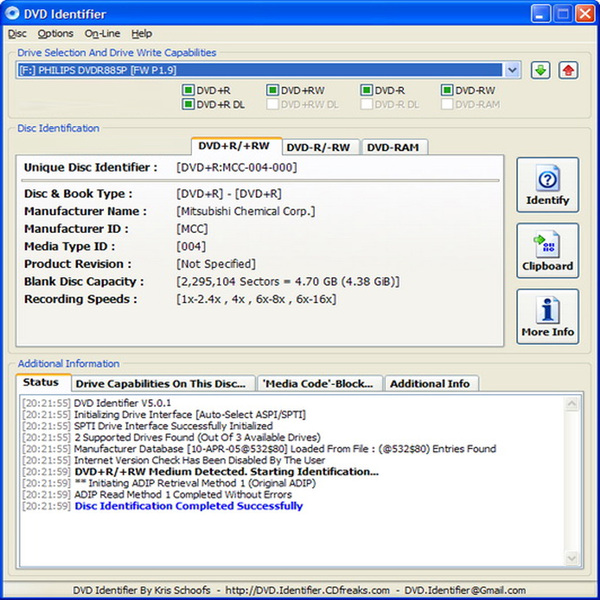Click the Identify disc button
The image size is (600, 600).
(x=548, y=185)
